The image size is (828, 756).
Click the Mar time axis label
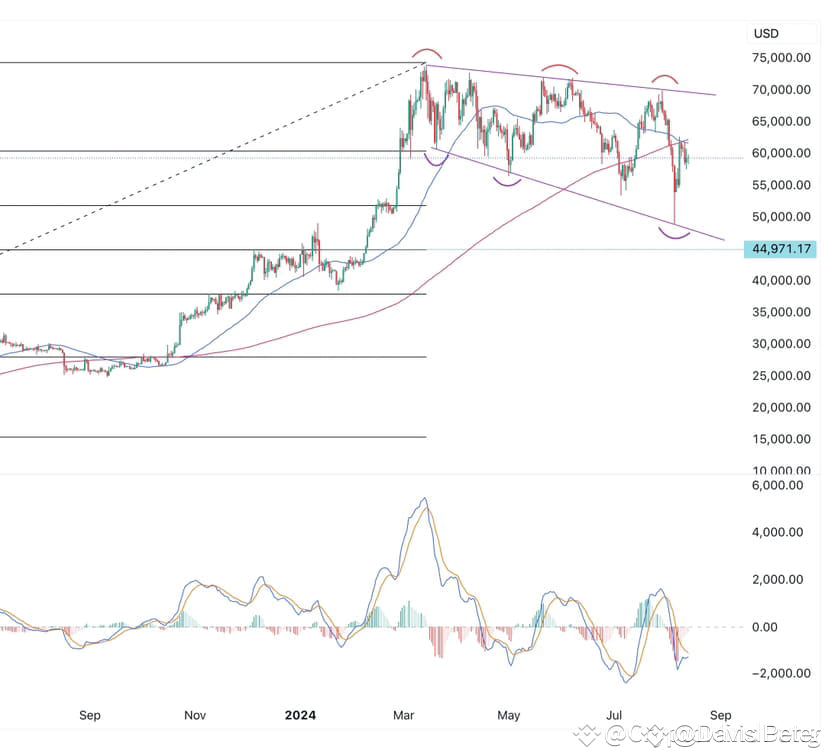(x=403, y=715)
